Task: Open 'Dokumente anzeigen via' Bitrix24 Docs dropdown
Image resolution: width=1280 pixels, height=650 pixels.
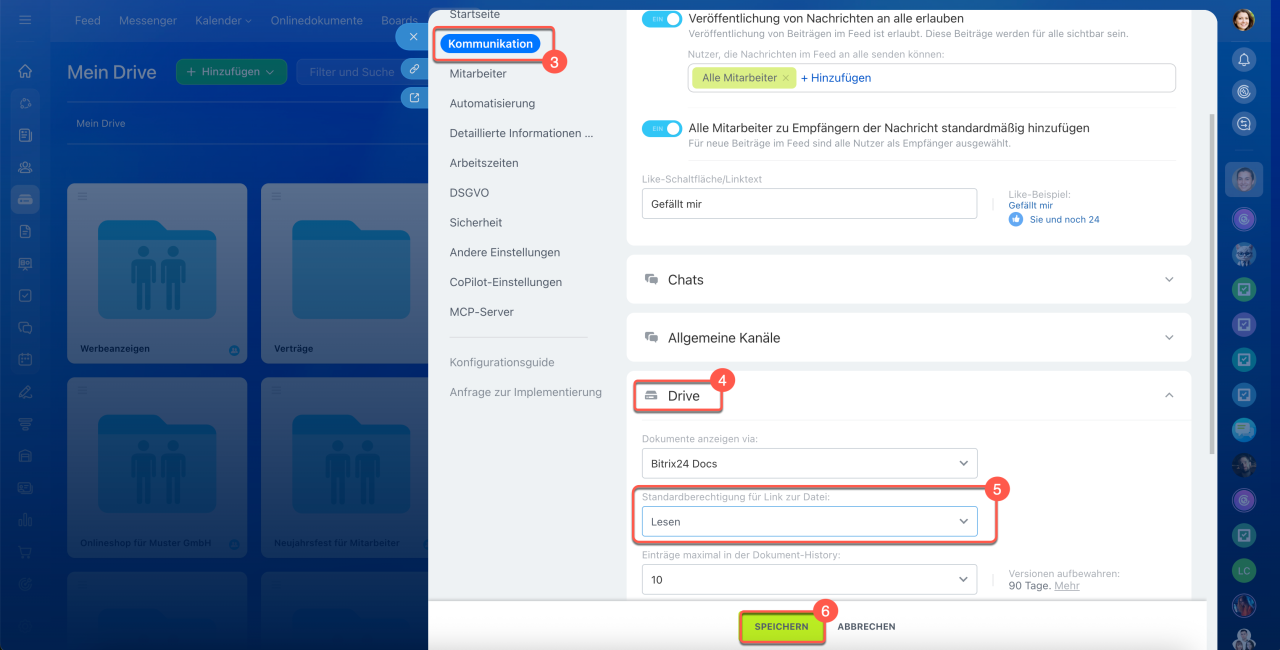Action: (x=809, y=463)
